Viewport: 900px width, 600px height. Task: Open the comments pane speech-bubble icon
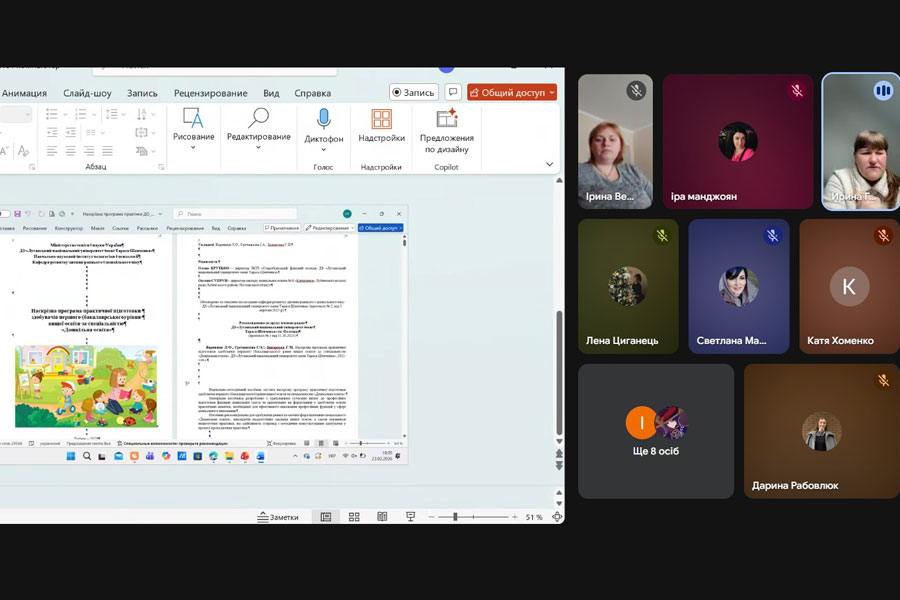coord(453,92)
